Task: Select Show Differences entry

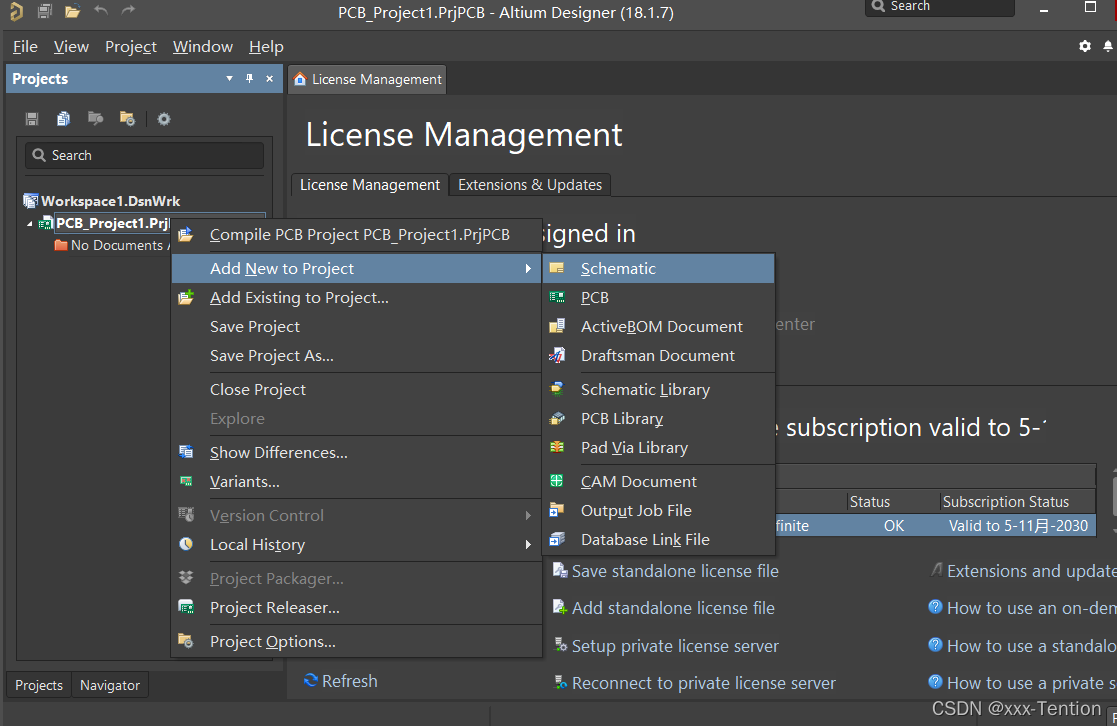Action: [x=356, y=452]
